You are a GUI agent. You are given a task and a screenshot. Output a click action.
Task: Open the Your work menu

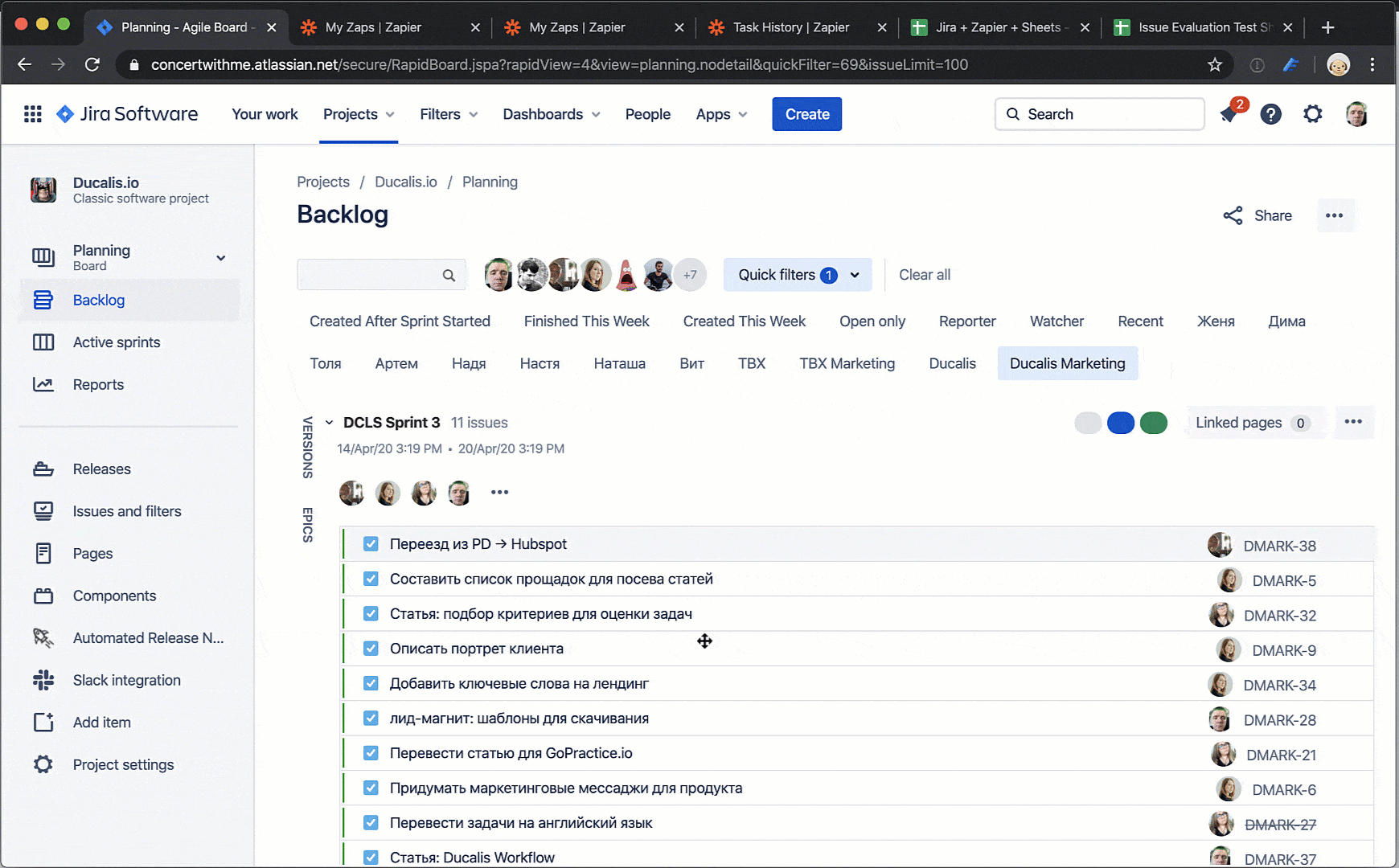(x=265, y=114)
